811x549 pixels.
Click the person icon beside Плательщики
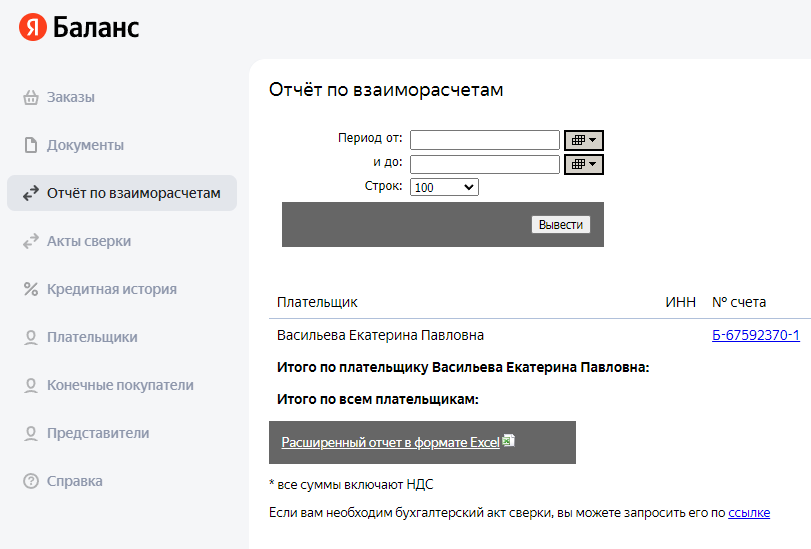coord(30,338)
